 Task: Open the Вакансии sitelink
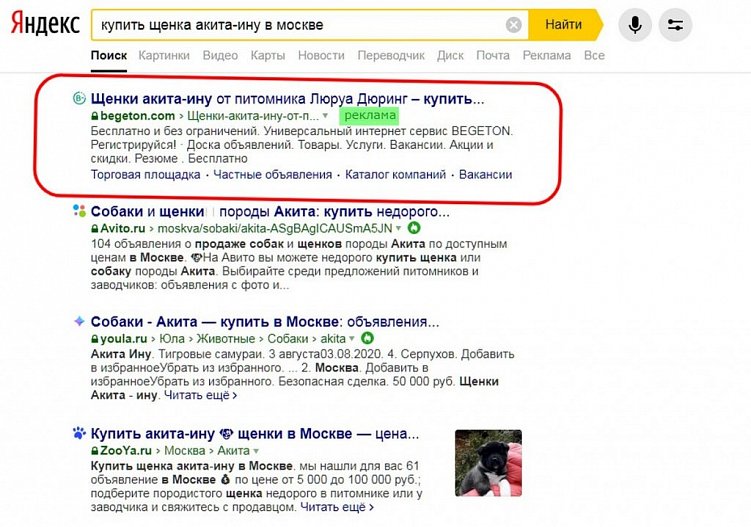tap(485, 174)
